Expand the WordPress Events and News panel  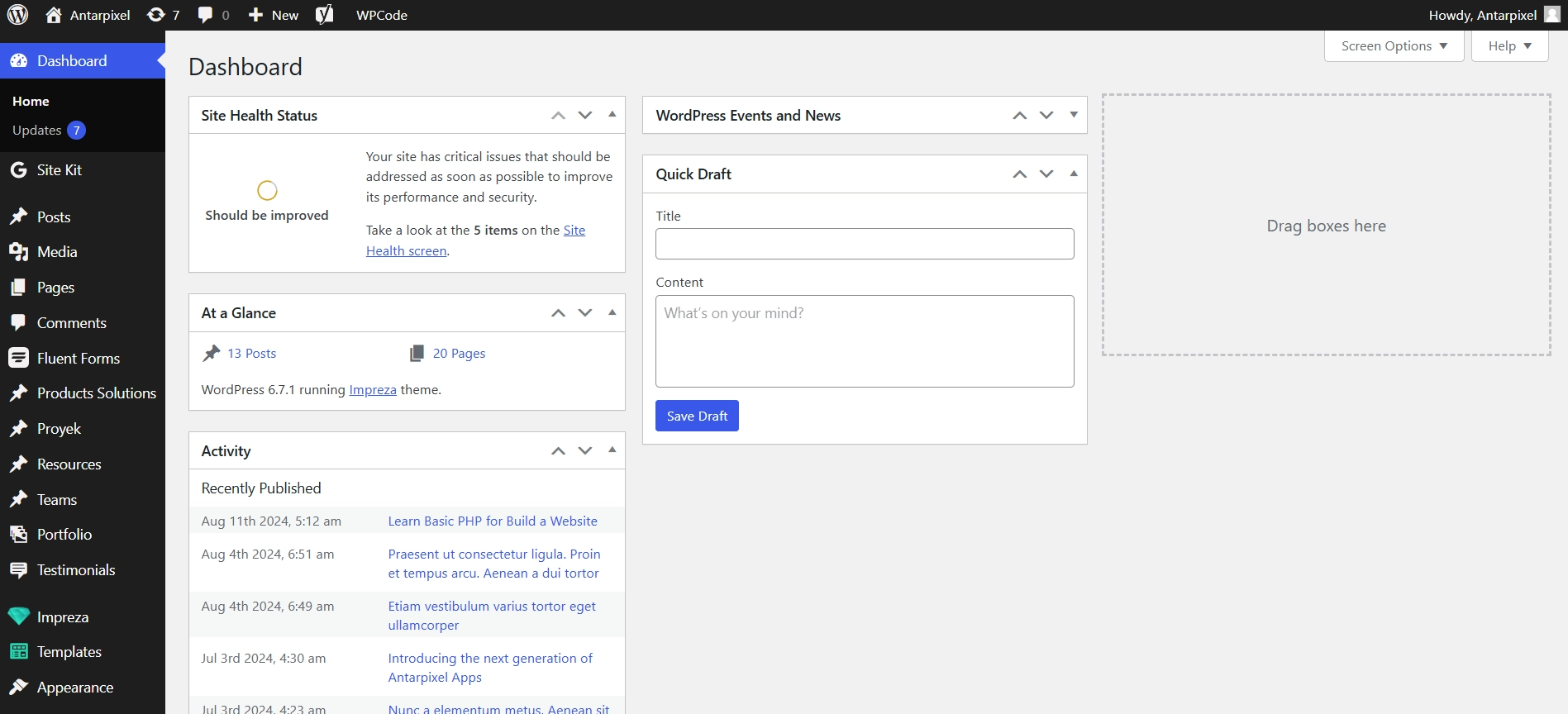pyautogui.click(x=1074, y=115)
